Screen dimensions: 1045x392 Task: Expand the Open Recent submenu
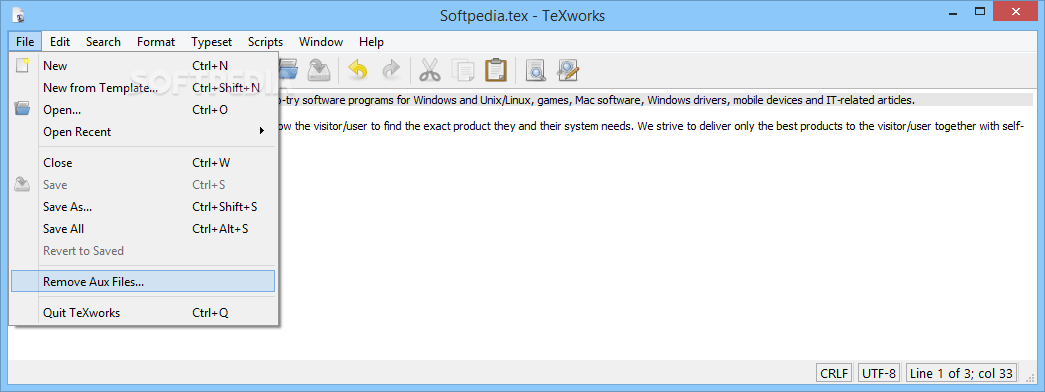coord(143,131)
